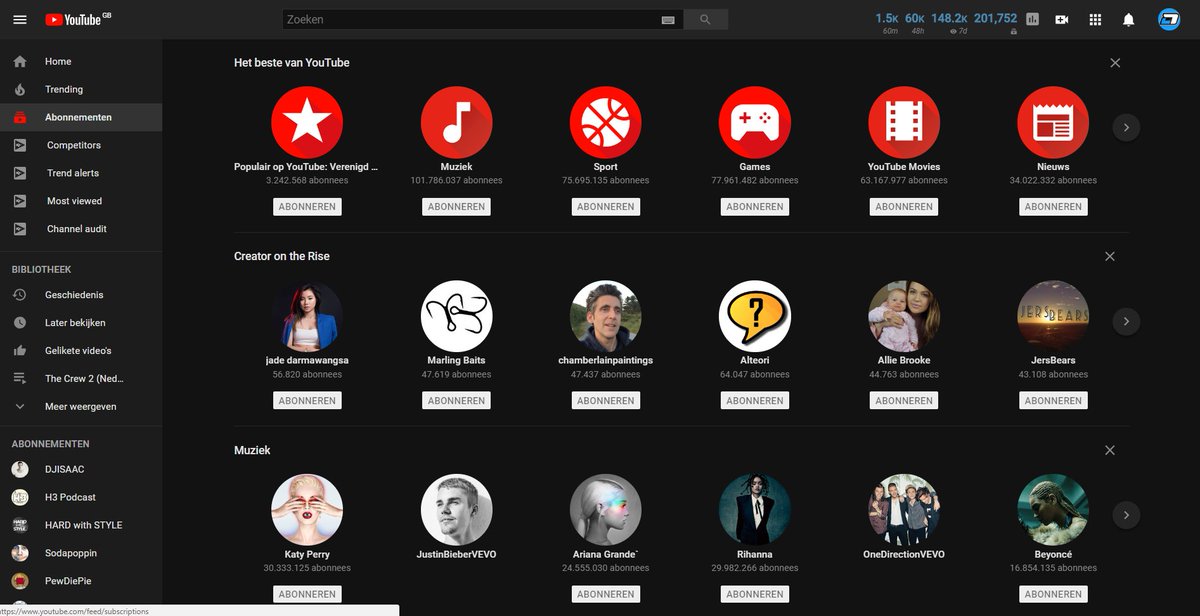This screenshot has height=616, width=1200.
Task: Open the notifications bell
Action: 1128,19
